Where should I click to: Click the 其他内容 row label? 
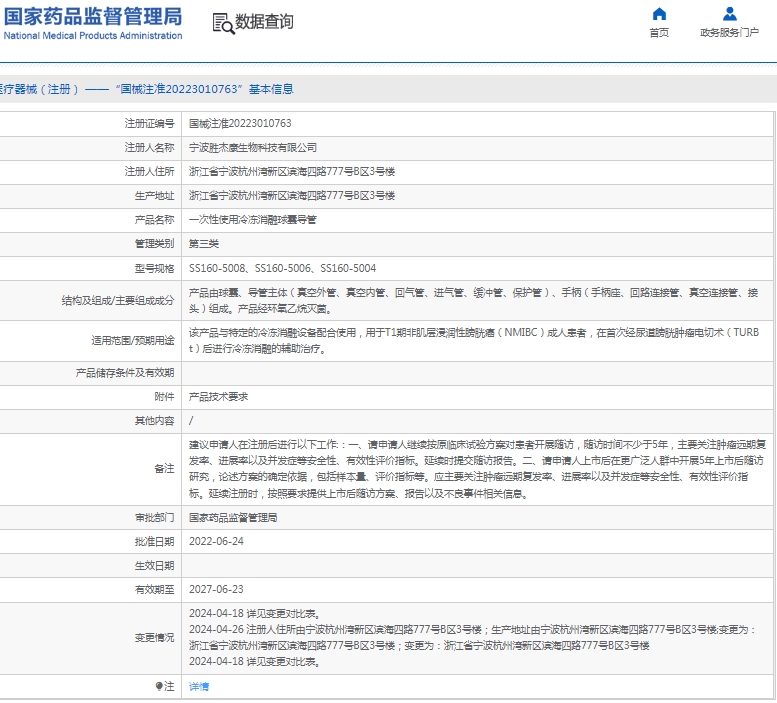(155, 421)
